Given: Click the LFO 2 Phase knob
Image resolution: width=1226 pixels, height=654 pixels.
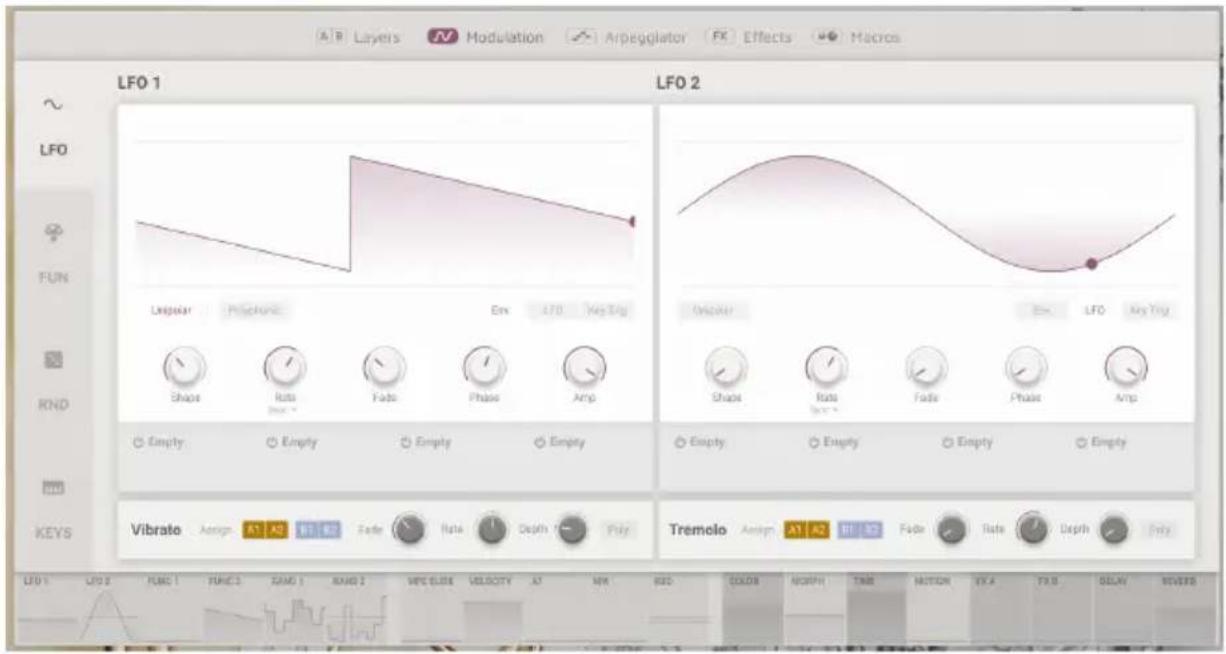Looking at the screenshot, I should click(x=1025, y=367).
